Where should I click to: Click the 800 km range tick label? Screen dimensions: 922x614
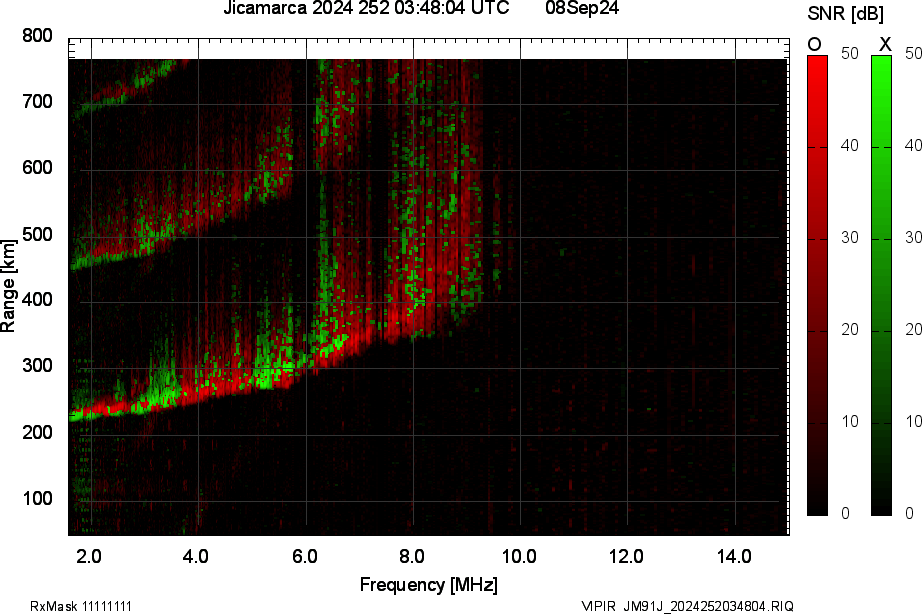pyautogui.click(x=37, y=36)
